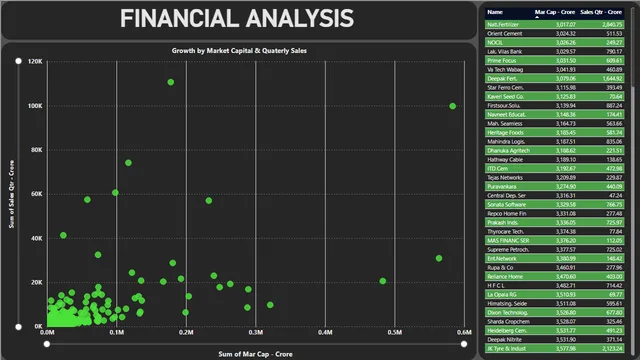640x360 pixels.
Task: Select the Dixon Technolog. row
Action: point(554,312)
